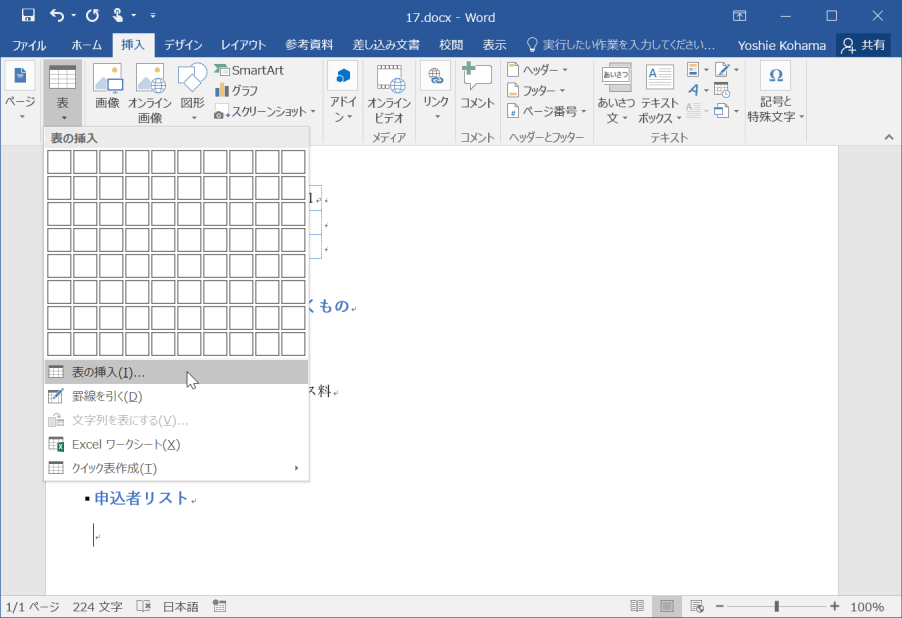Switch to the デザイン tab
902x618 pixels.
click(x=183, y=45)
